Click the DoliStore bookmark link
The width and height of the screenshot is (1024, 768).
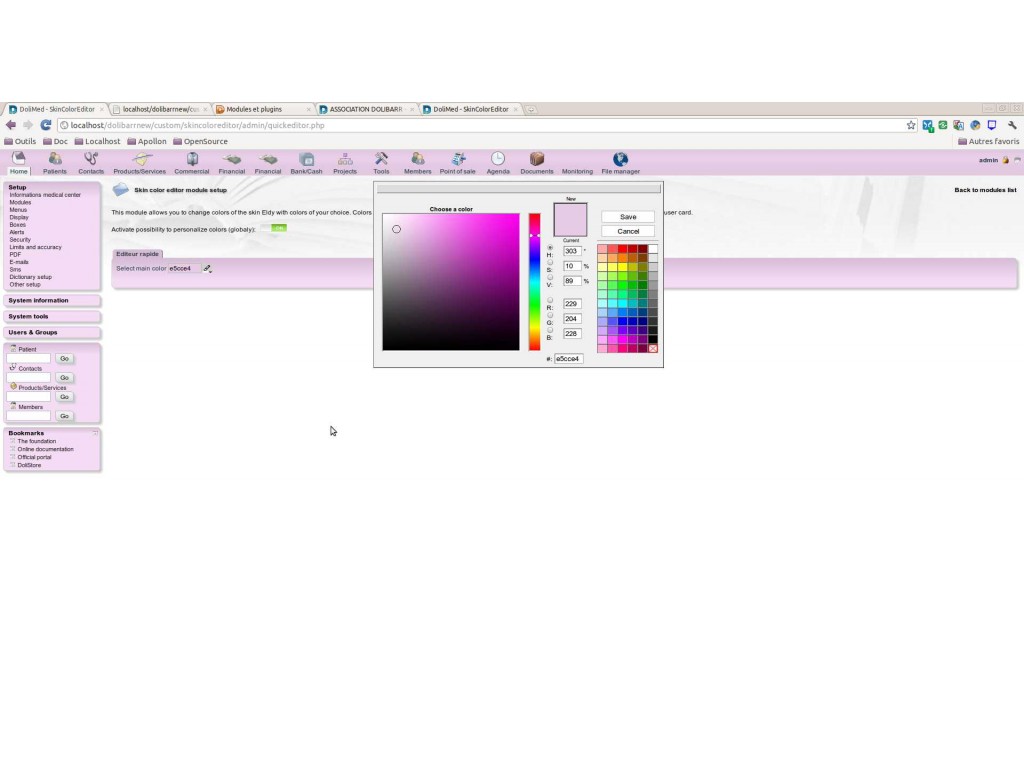[29, 465]
